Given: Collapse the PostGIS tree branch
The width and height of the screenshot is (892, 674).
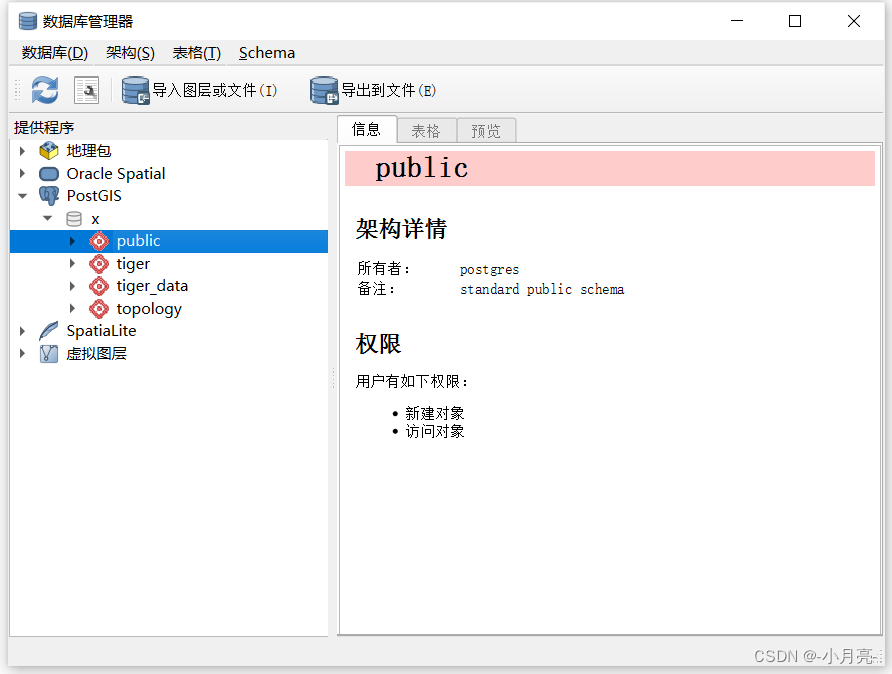Looking at the screenshot, I should pyautogui.click(x=22, y=196).
